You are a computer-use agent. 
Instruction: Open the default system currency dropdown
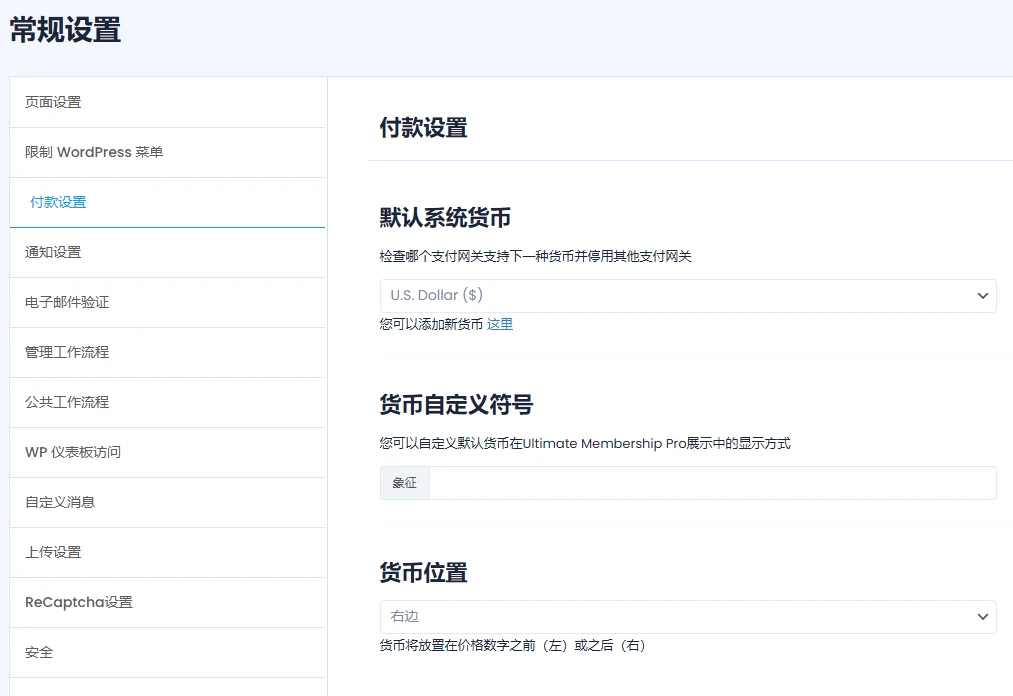[x=687, y=295]
